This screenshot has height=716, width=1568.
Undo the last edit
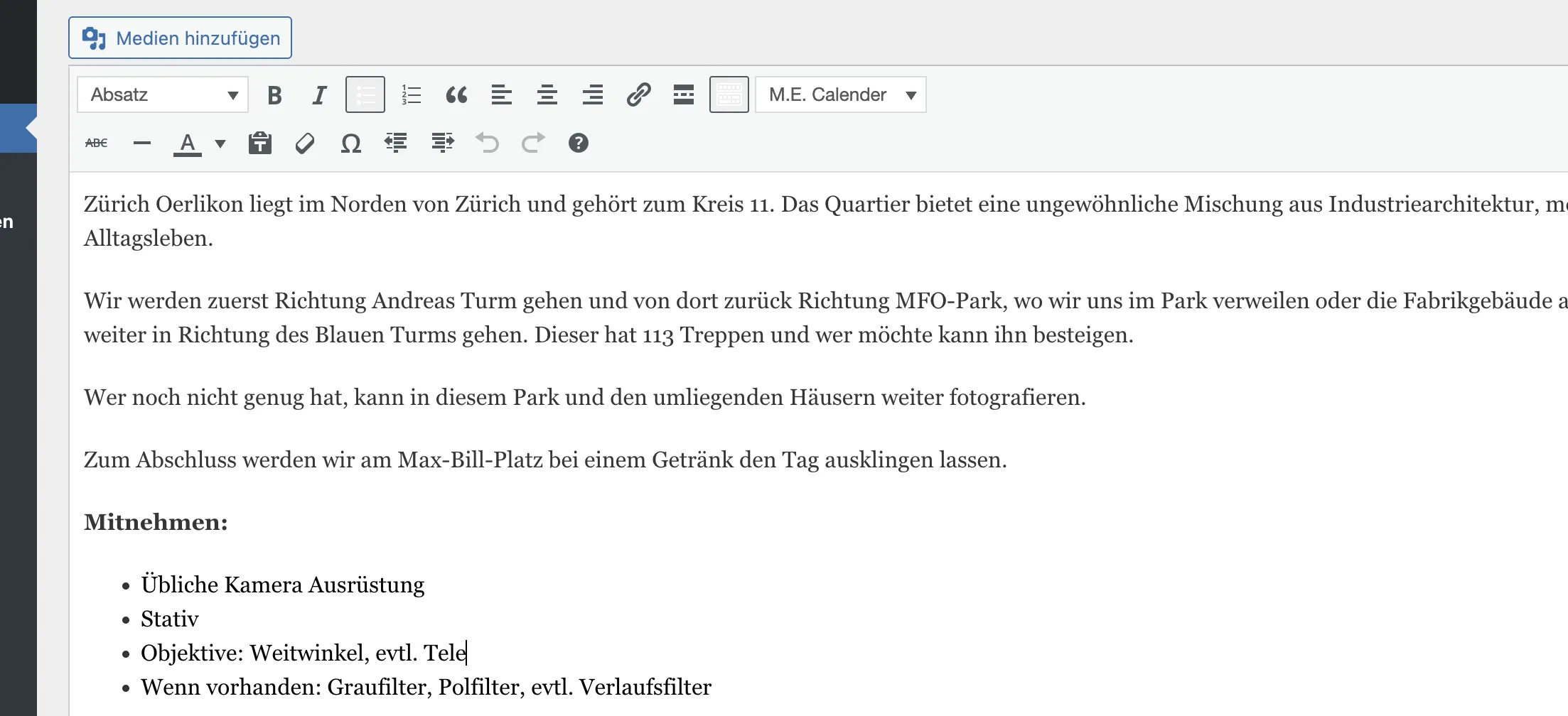[488, 143]
